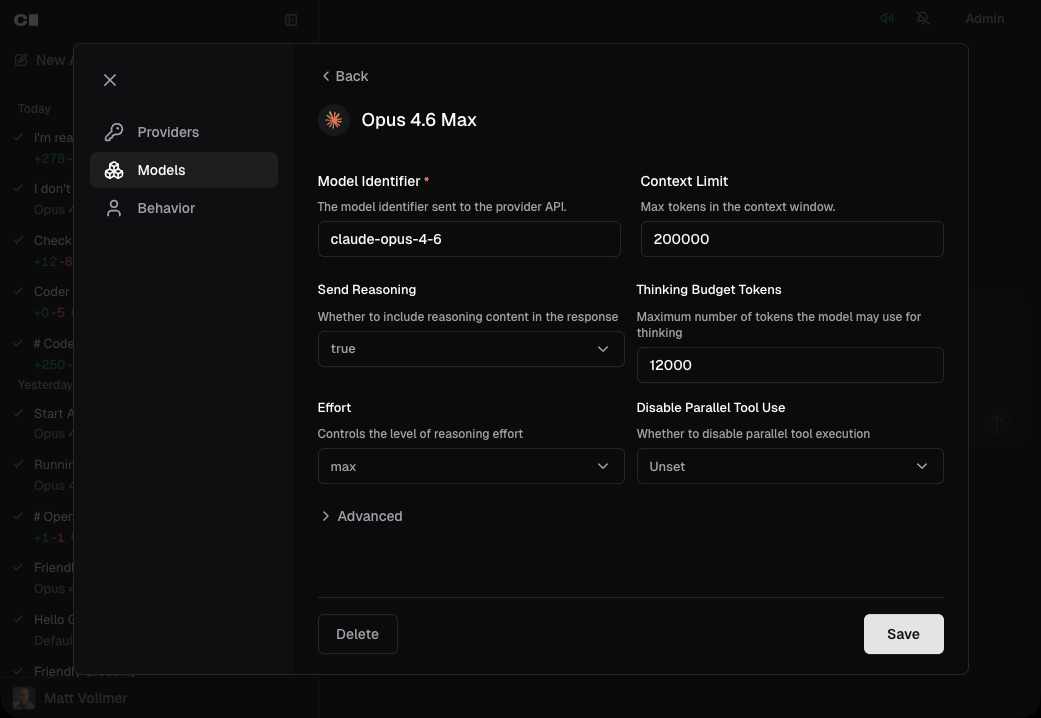Click the sound speaker icon in header
The height and width of the screenshot is (718, 1041).
pos(886,19)
